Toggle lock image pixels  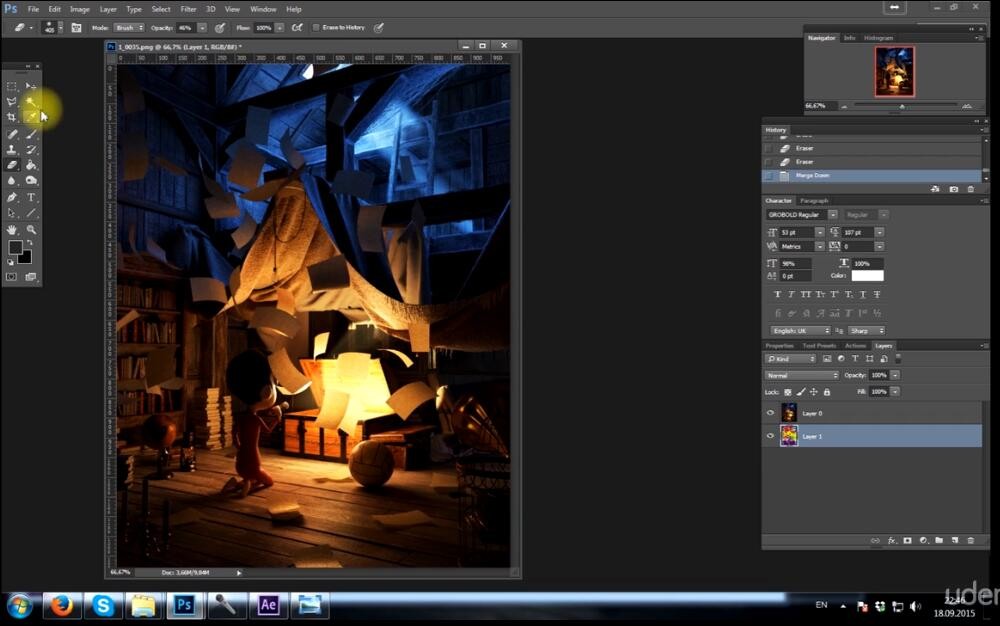click(801, 392)
